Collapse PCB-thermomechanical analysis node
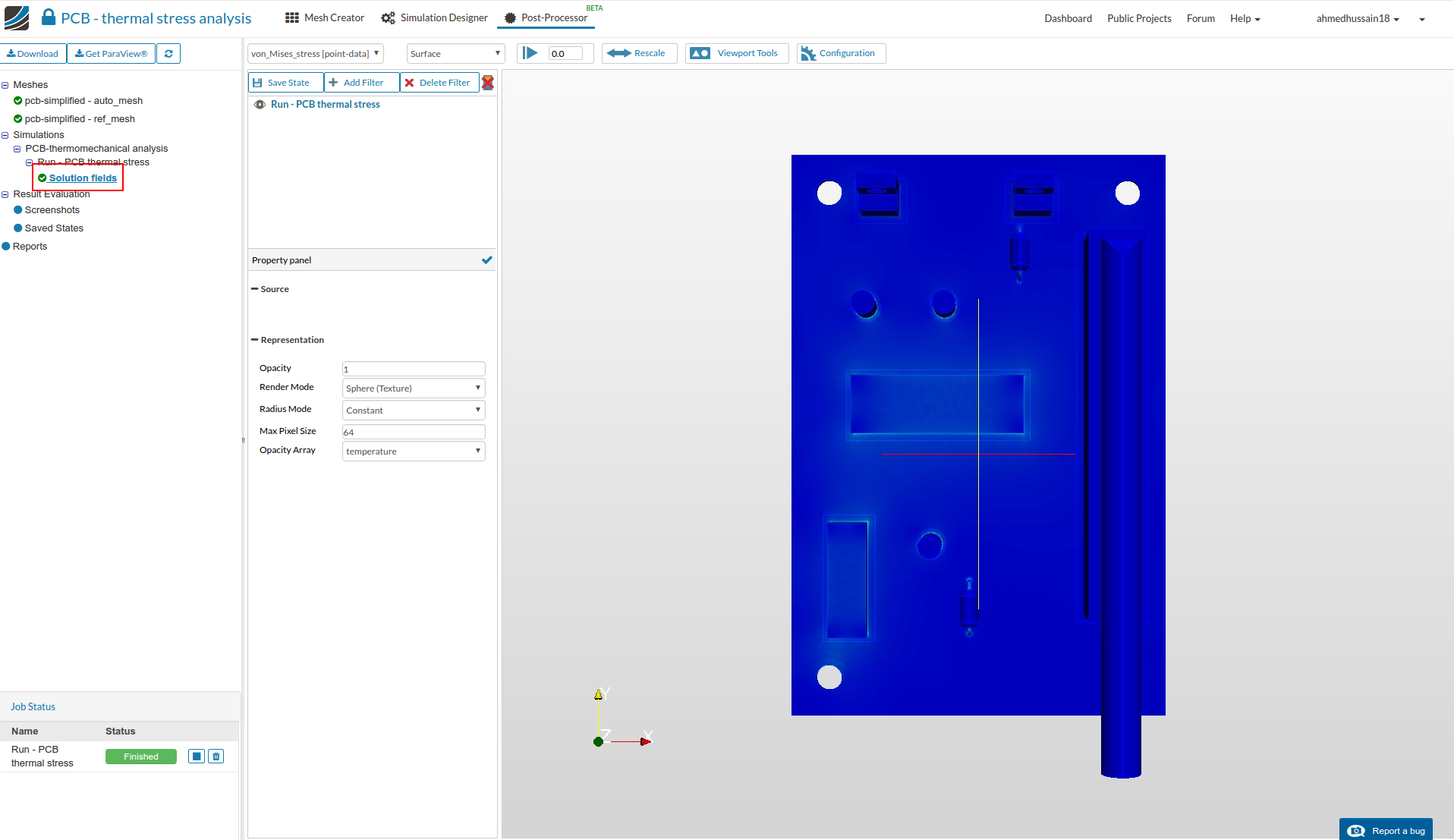This screenshot has width=1454, height=840. pyautogui.click(x=17, y=149)
